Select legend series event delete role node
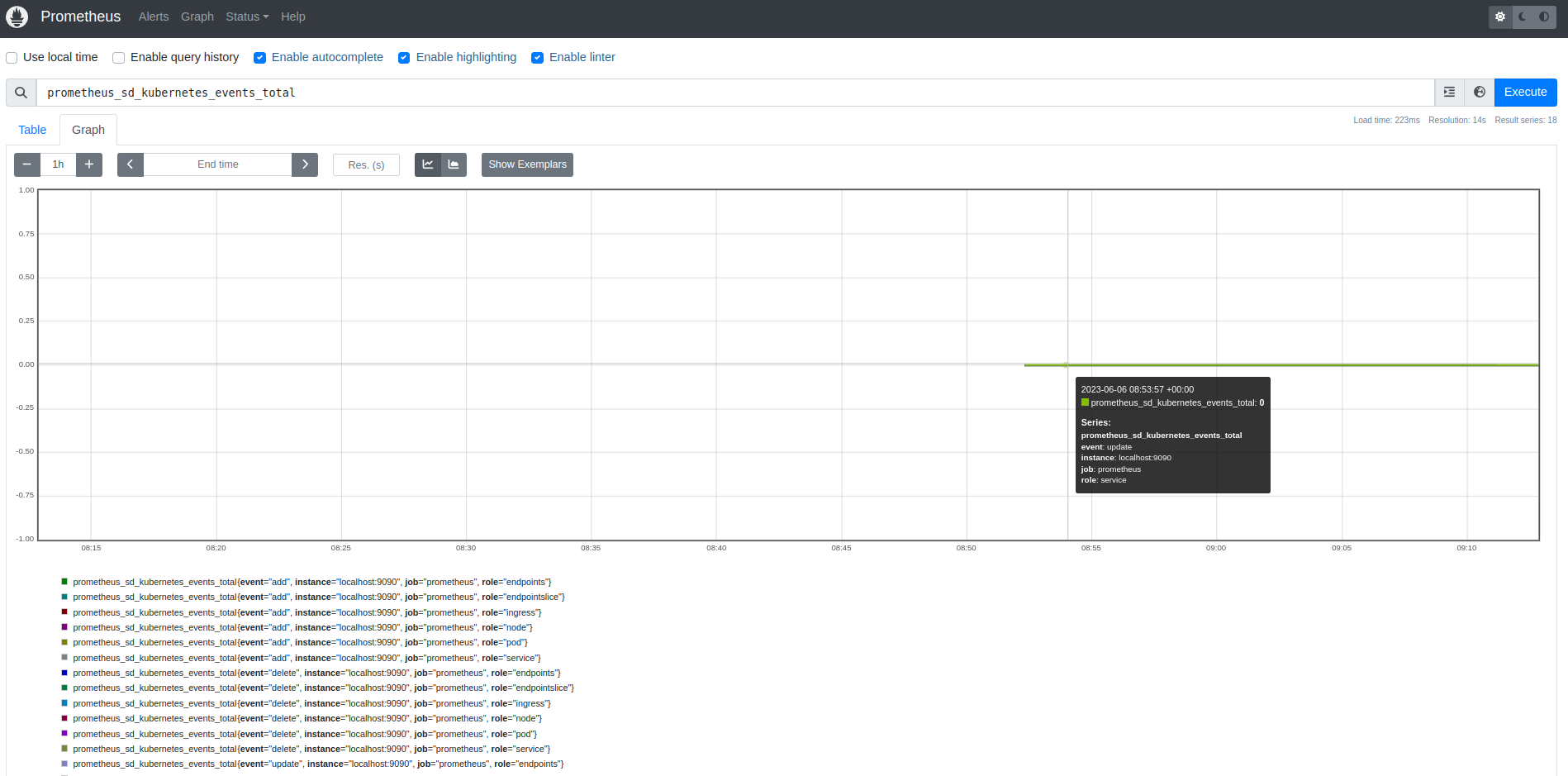Viewport: 1568px width, 776px height. 307,719
